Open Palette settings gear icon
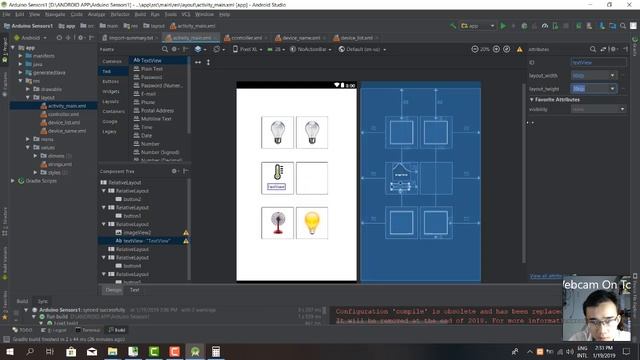The image size is (640, 360). [x=175, y=49]
